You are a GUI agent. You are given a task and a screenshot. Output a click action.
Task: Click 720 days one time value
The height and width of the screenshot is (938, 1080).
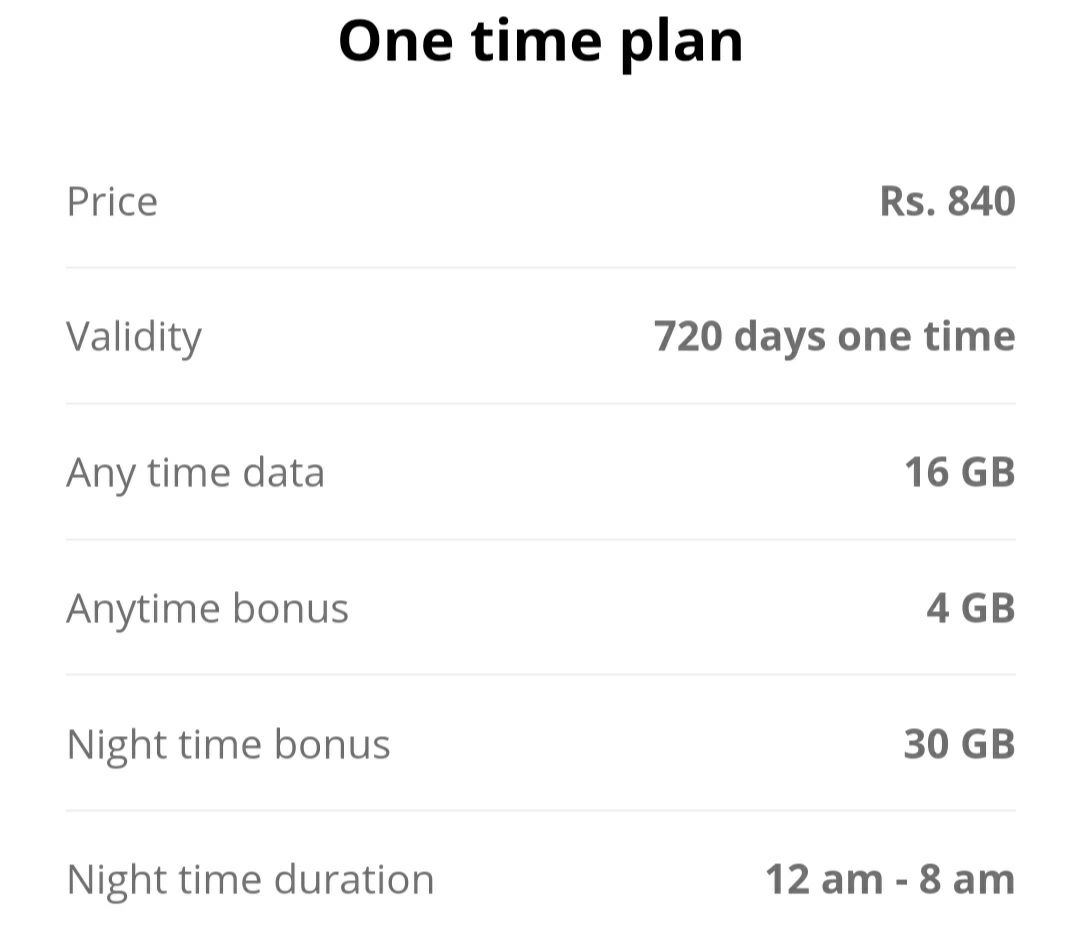pos(834,337)
